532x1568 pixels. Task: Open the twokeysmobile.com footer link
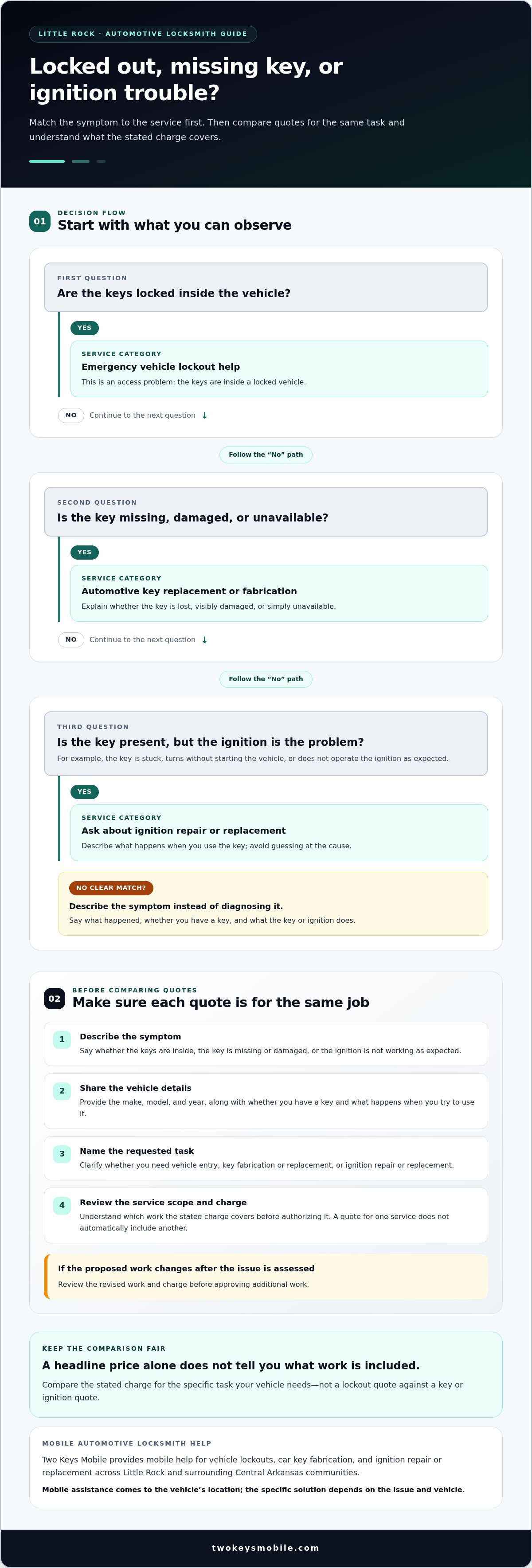pyautogui.click(x=266, y=1548)
